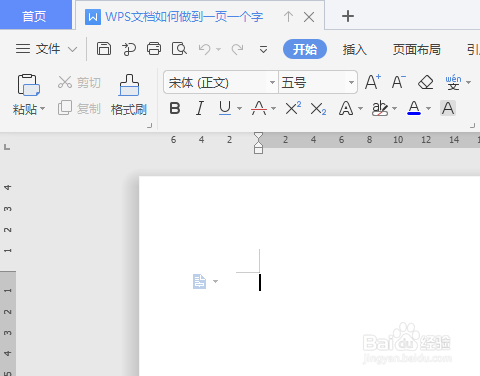Click the Paste clipboard icon
This screenshot has width=480, height=376.
click(x=28, y=85)
